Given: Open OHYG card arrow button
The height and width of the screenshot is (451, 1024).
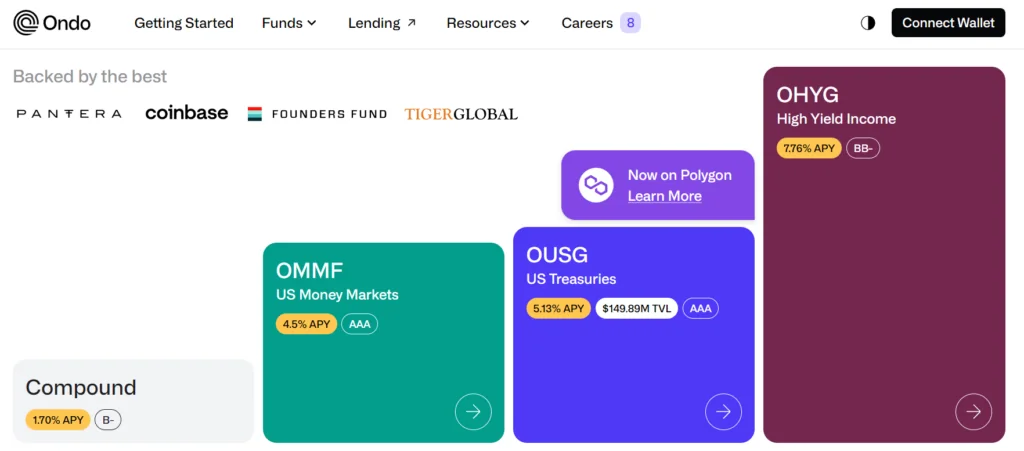Looking at the screenshot, I should pos(974,412).
